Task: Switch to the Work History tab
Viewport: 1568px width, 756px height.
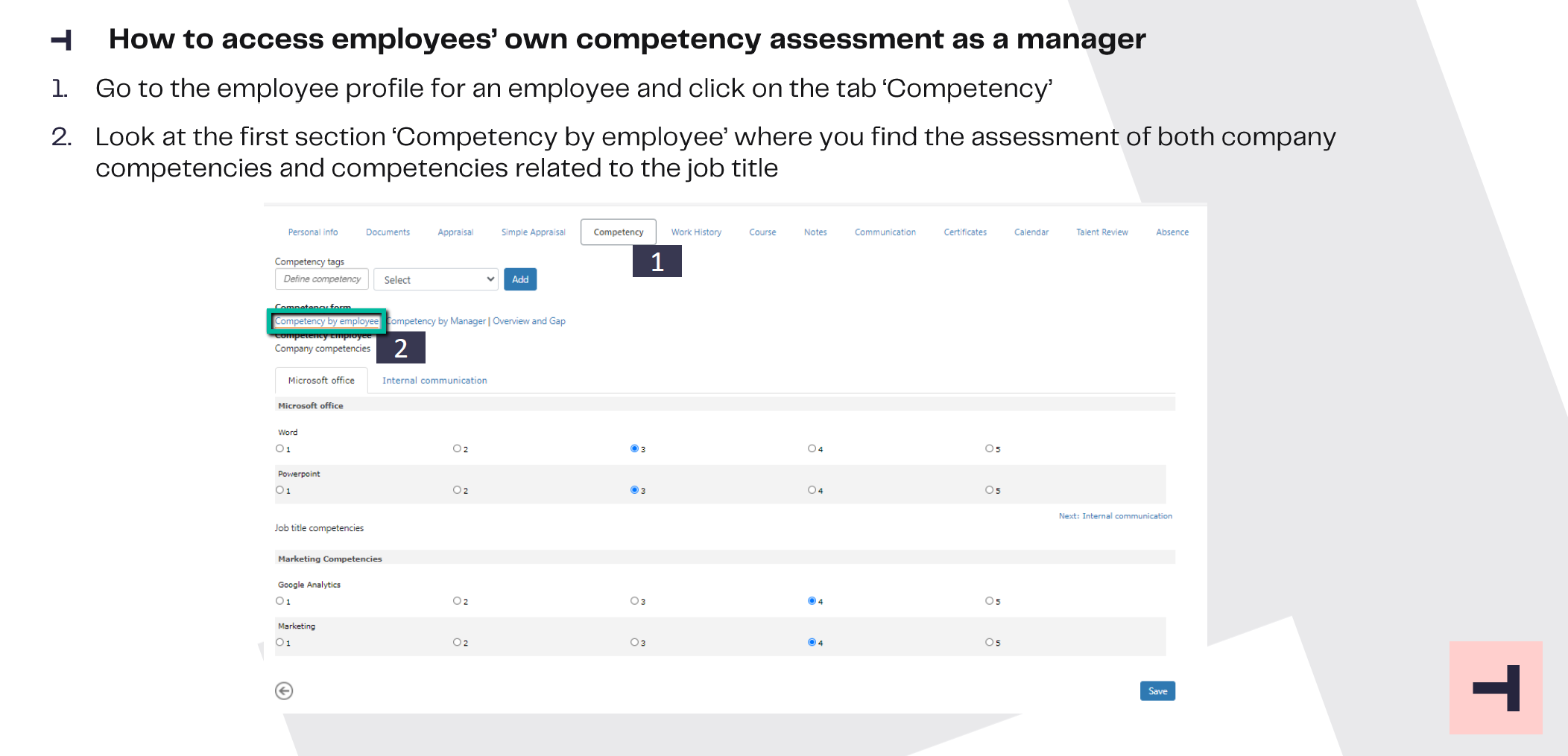Action: 696,232
